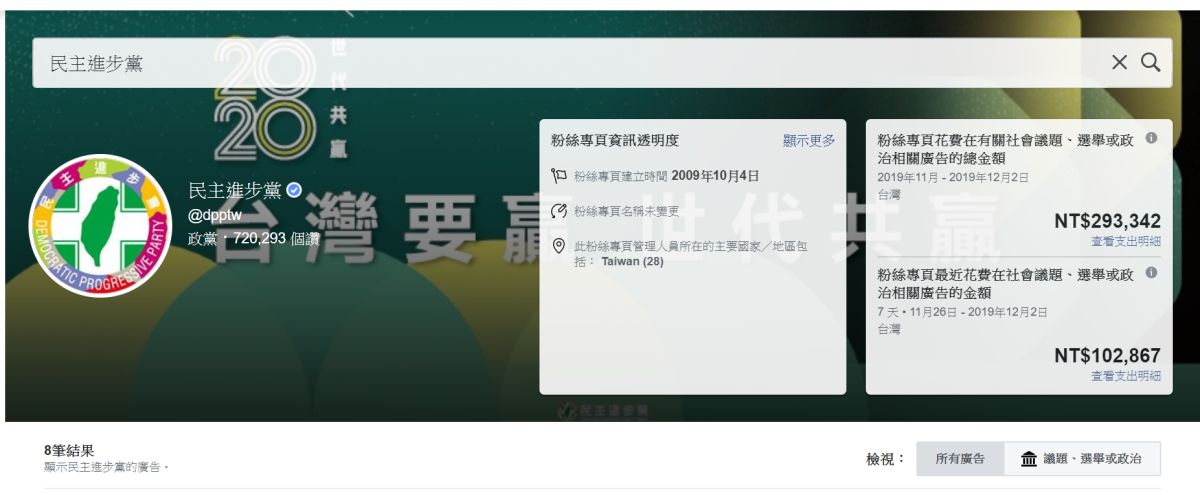The height and width of the screenshot is (495, 1200).
Task: Open the 民主進步黨 page name link
Action: (x=235, y=191)
